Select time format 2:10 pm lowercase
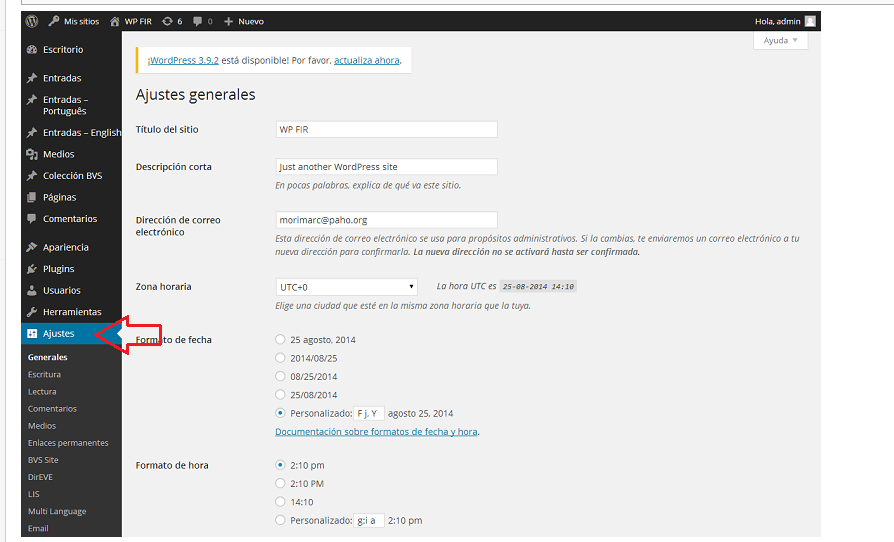This screenshot has width=894, height=542. (280, 465)
